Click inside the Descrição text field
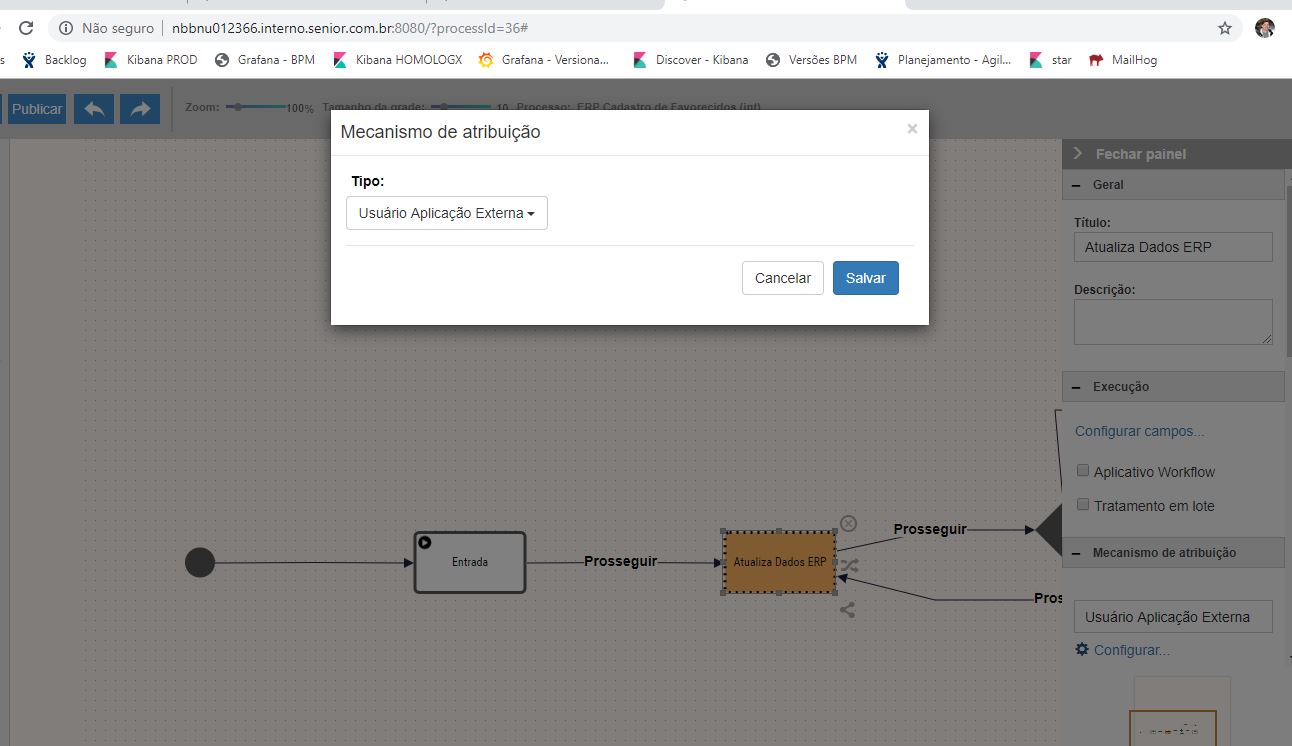Viewport: 1292px width, 746px height. (x=1172, y=320)
